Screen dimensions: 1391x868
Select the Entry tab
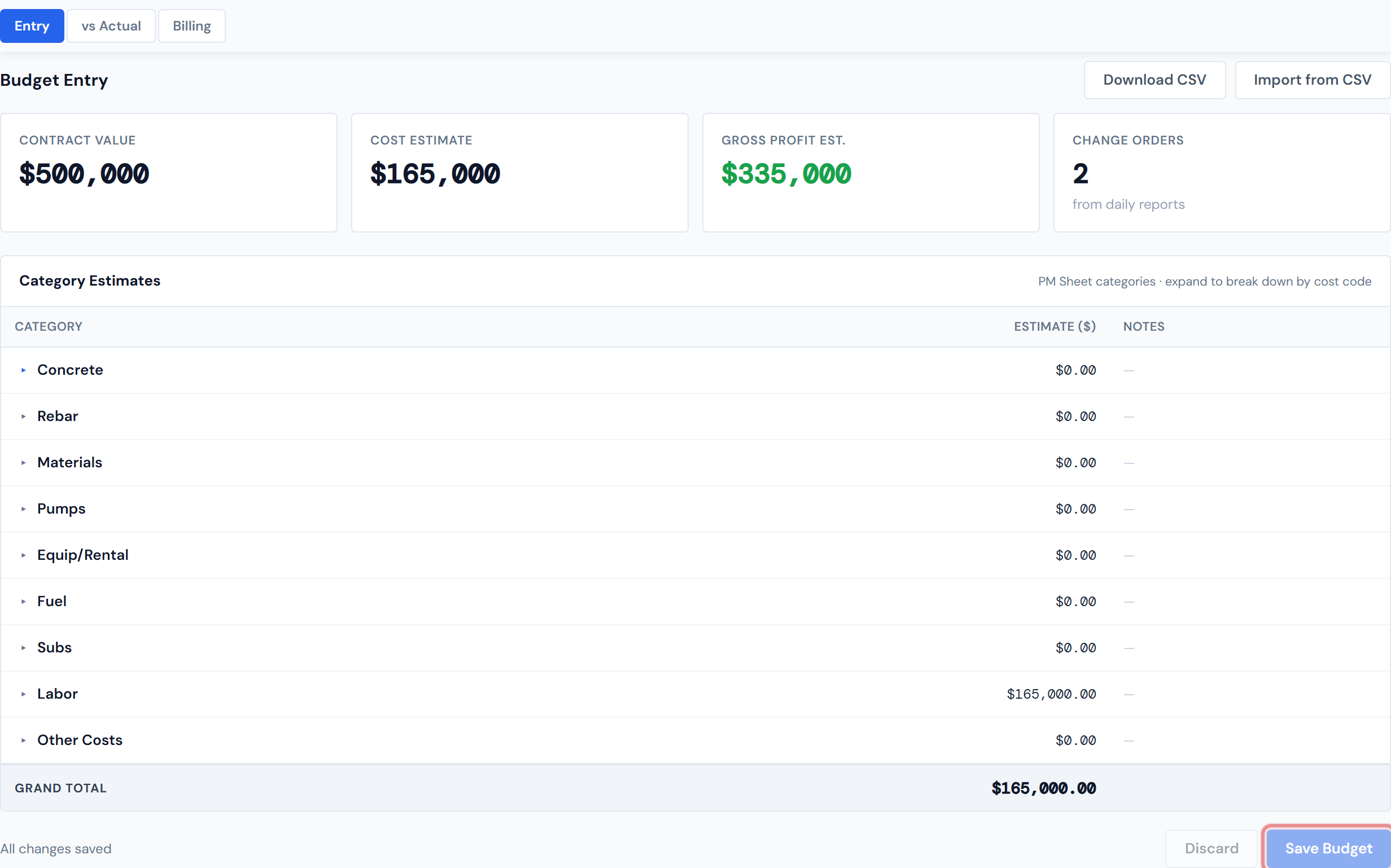click(x=32, y=25)
